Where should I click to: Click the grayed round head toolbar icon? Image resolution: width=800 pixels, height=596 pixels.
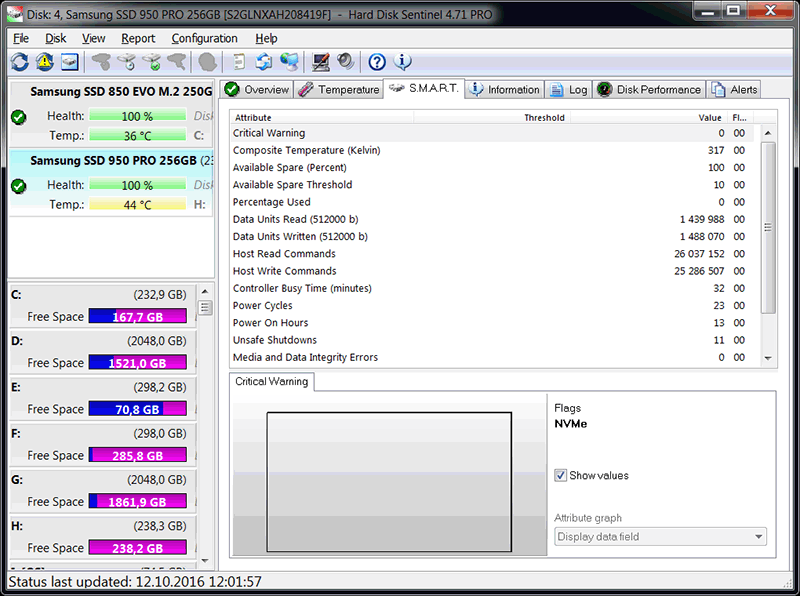tap(207, 62)
